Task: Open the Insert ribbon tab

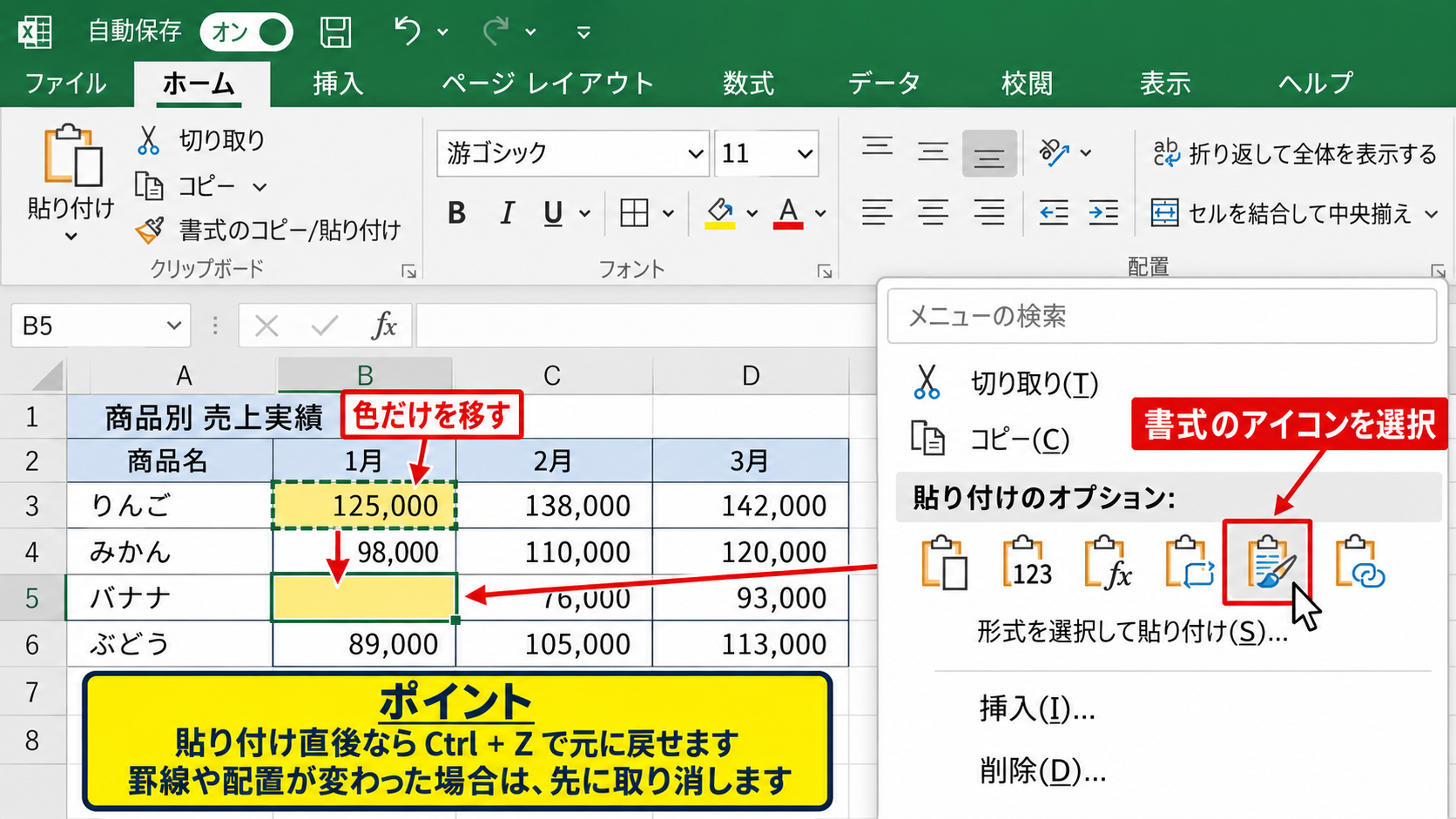Action: point(338,84)
